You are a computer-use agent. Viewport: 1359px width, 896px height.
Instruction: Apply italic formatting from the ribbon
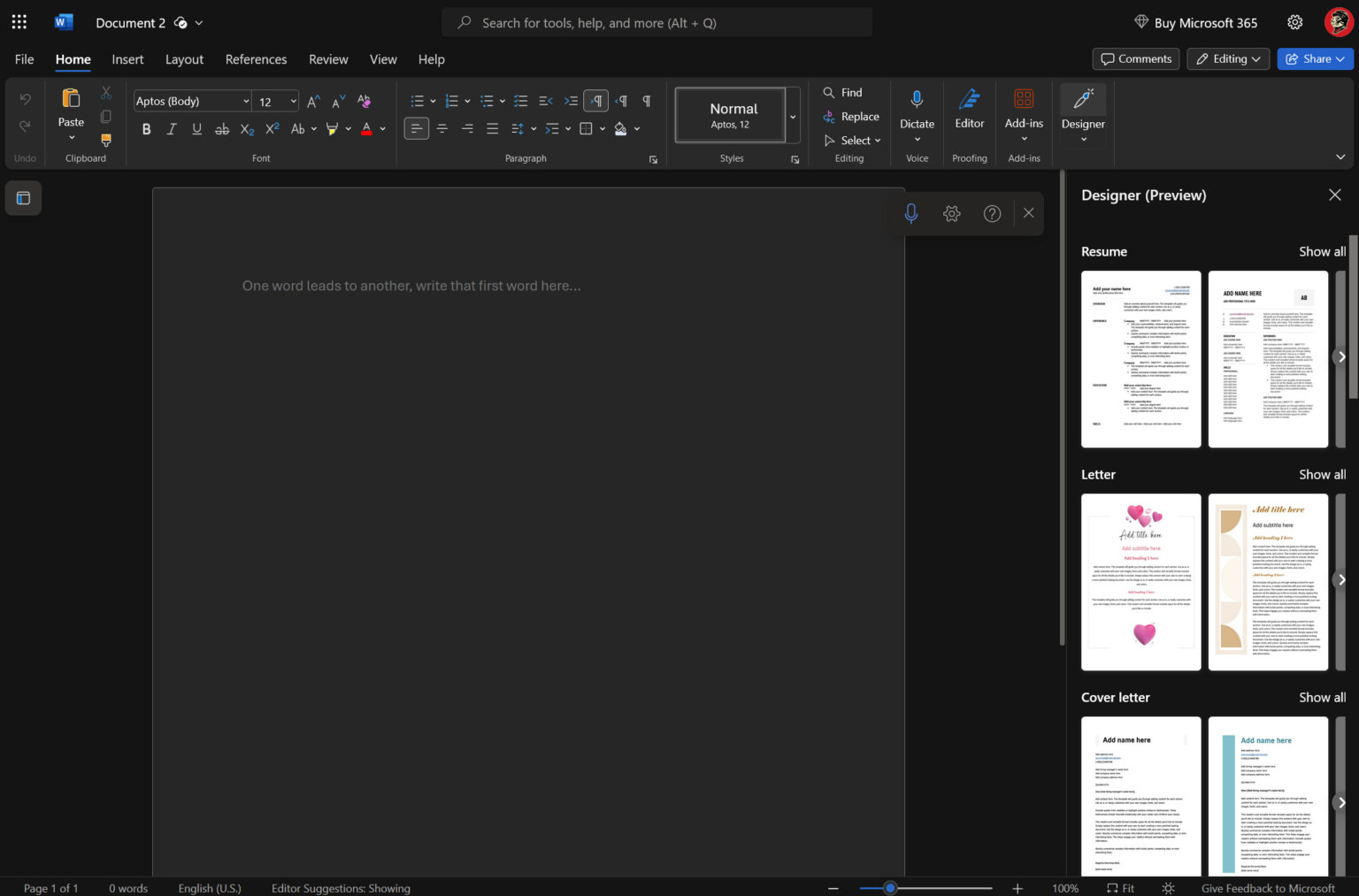point(171,128)
